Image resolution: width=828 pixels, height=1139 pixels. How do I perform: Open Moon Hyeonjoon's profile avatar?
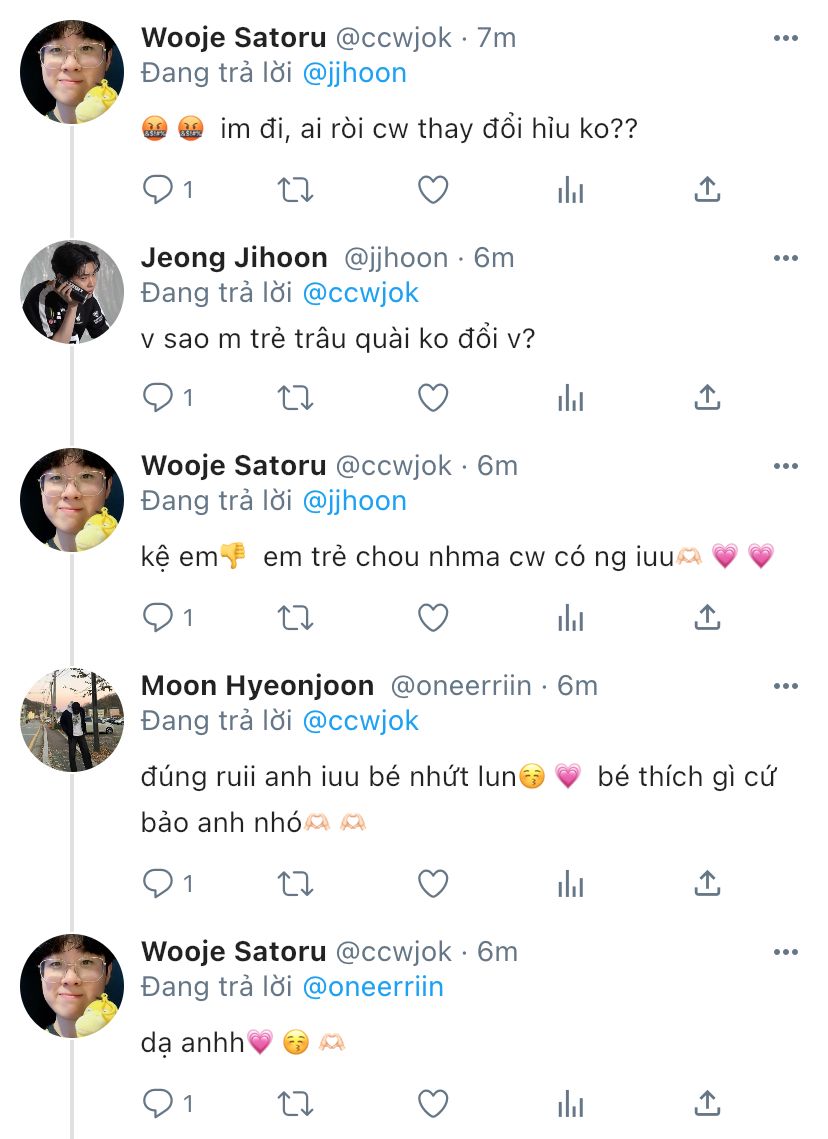(72, 720)
